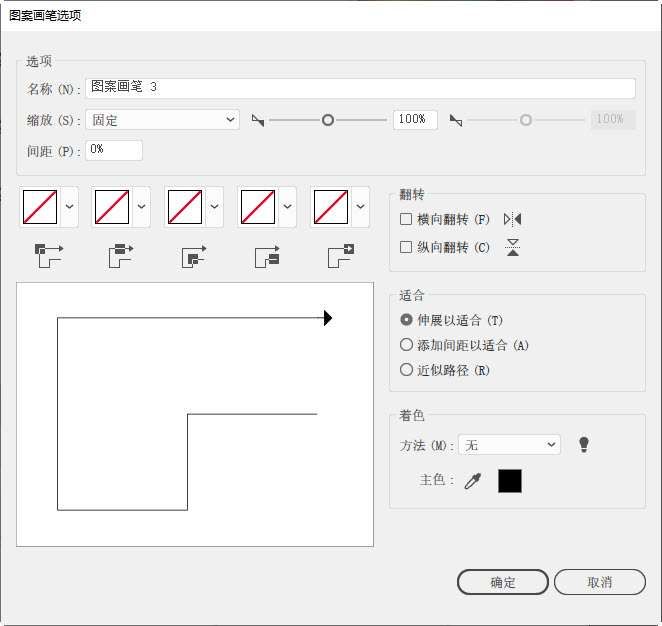Click the side tile icon
This screenshot has width=662, height=626.
click(x=121, y=256)
